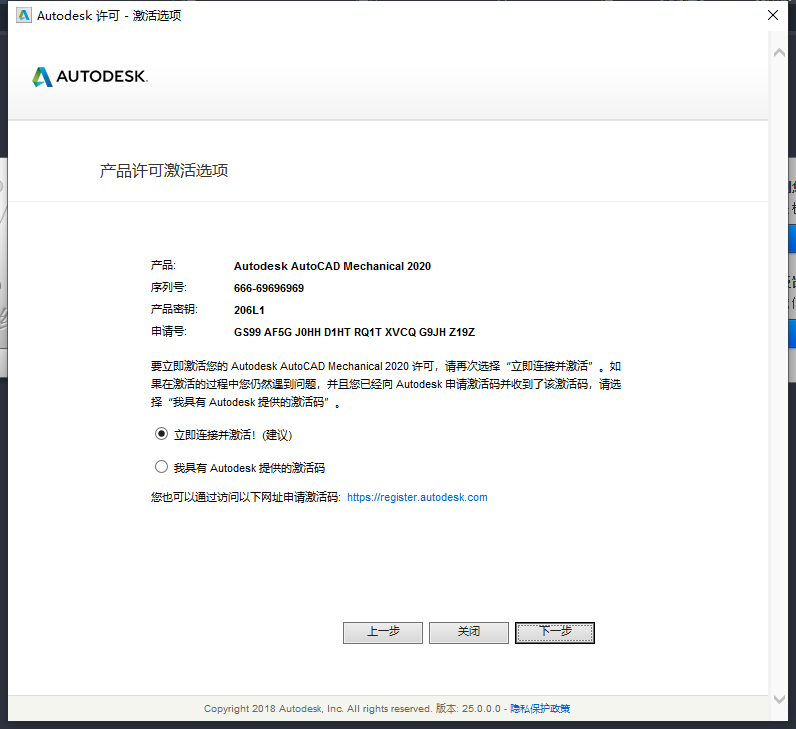This screenshot has height=729, width=796.
Task: Open the register.autodesk.com link
Action: 417,498
